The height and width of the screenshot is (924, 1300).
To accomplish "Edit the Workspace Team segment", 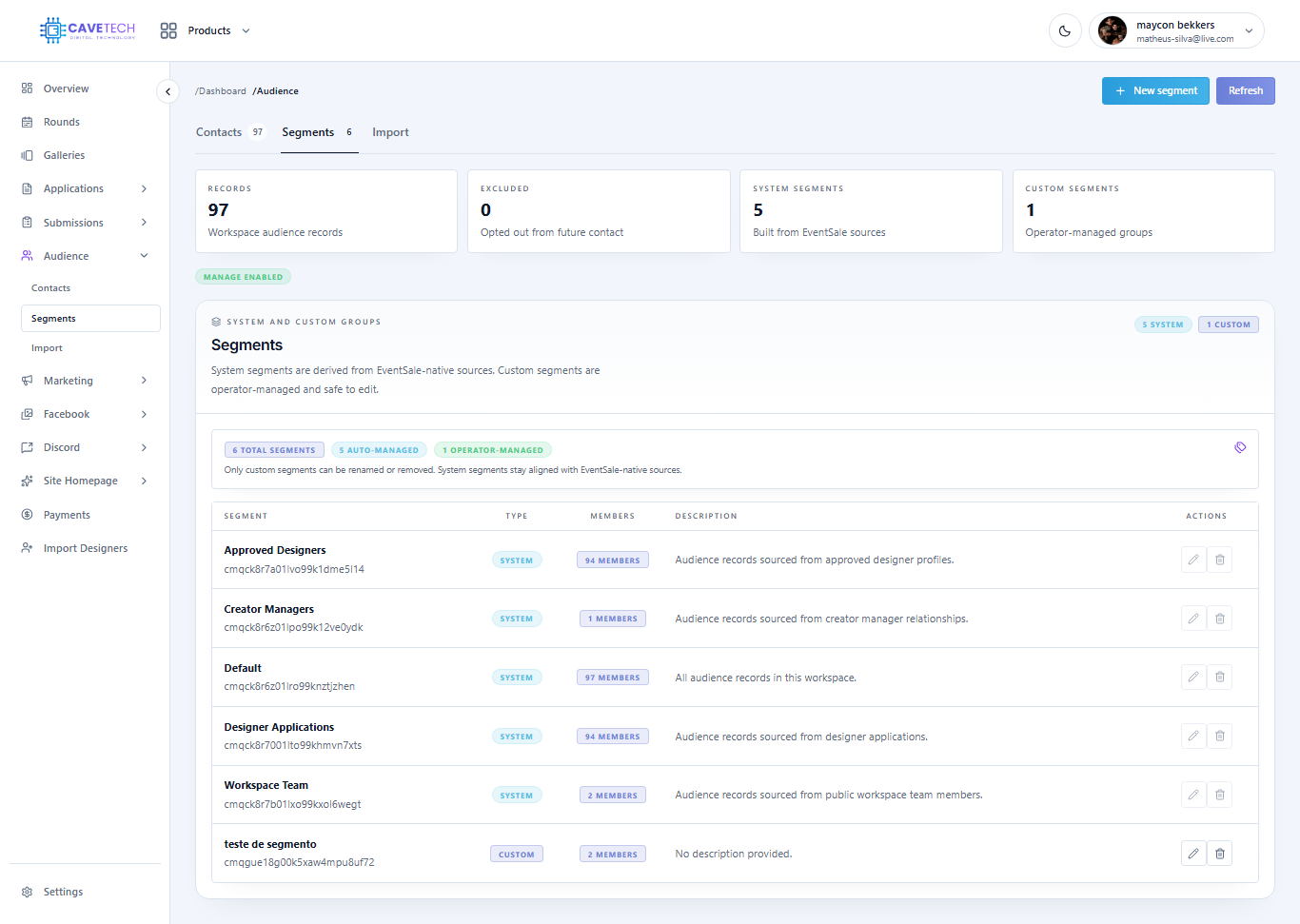I will (x=1193, y=795).
